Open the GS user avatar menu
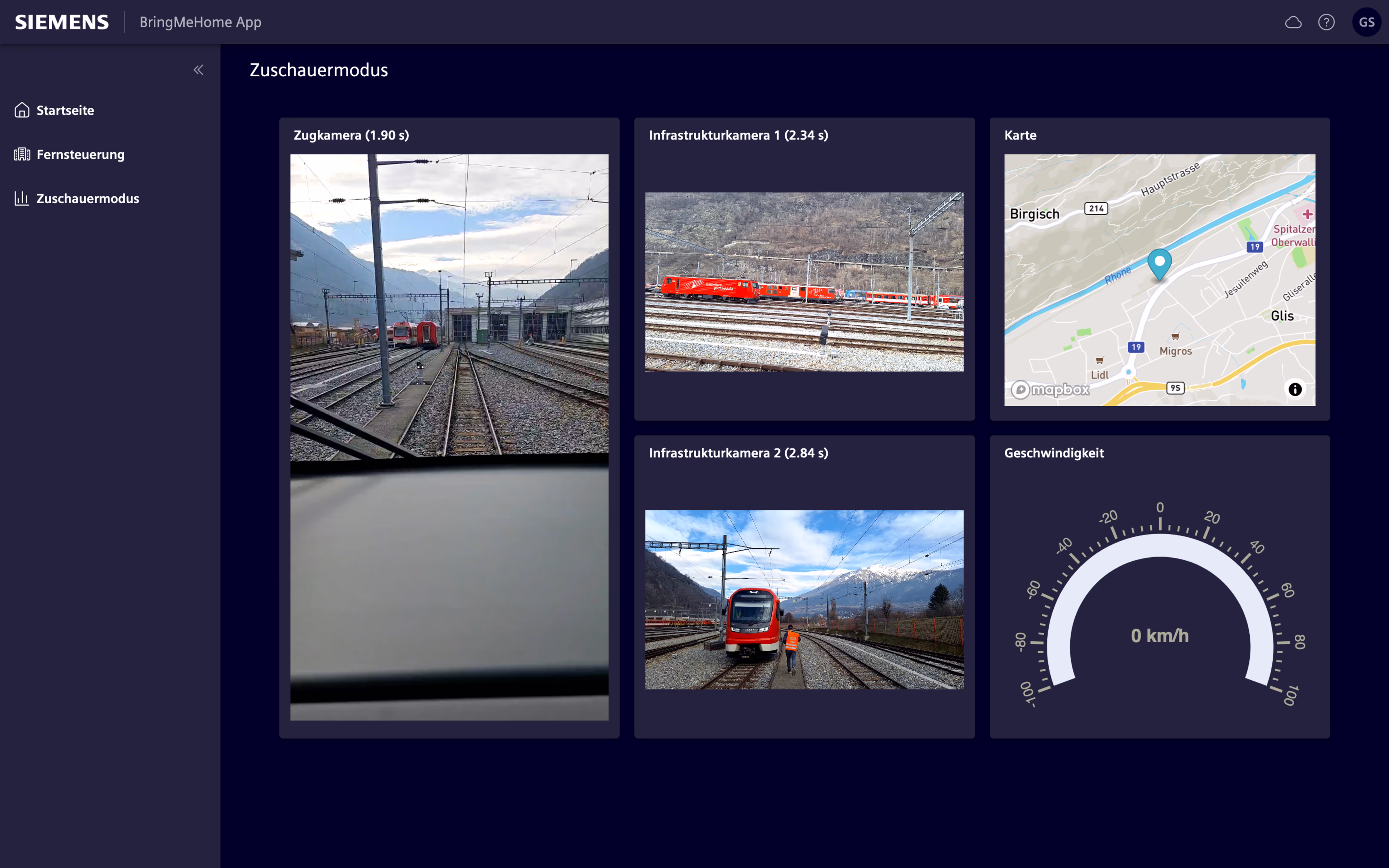The width and height of the screenshot is (1389, 868). (1367, 22)
